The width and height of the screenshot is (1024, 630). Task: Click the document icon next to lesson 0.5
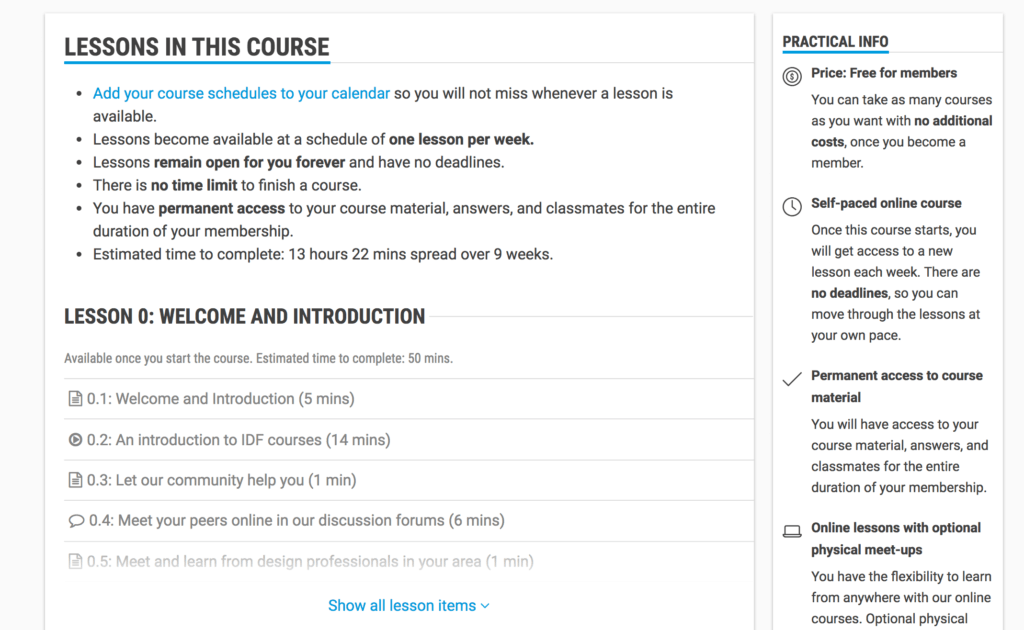pyautogui.click(x=75, y=561)
